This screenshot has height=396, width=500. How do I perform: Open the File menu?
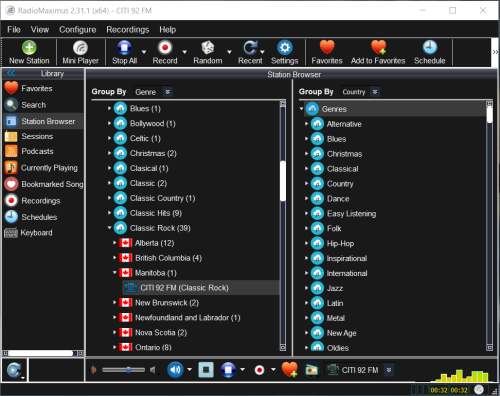tap(14, 30)
